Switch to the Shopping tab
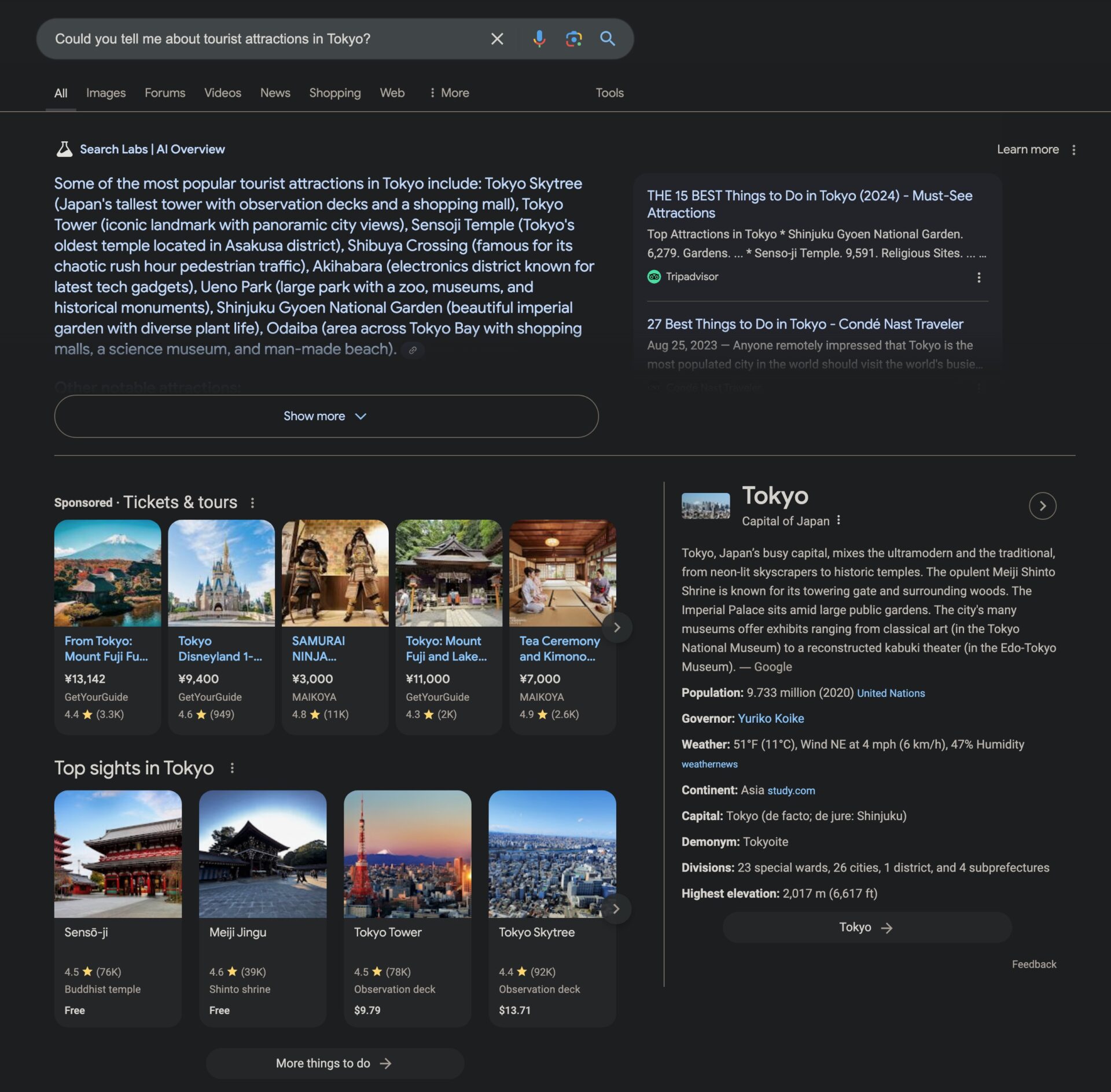This screenshot has width=1111, height=1092. (x=335, y=93)
